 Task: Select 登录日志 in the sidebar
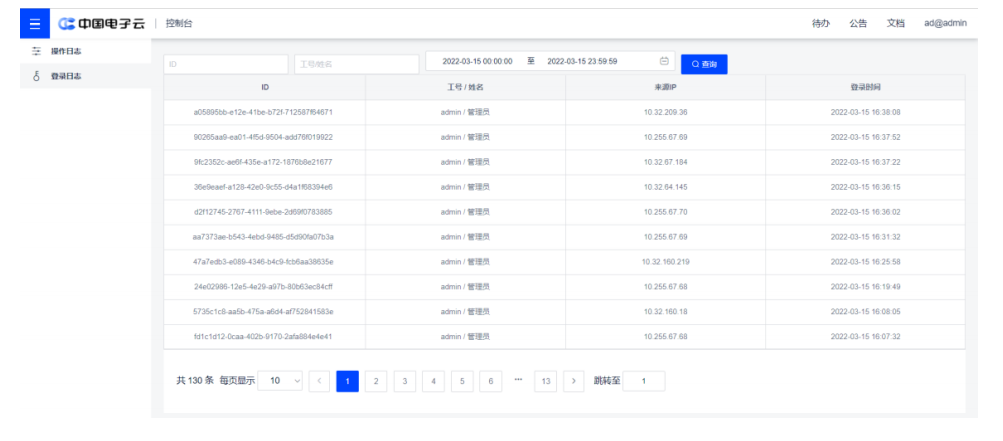click(x=65, y=76)
